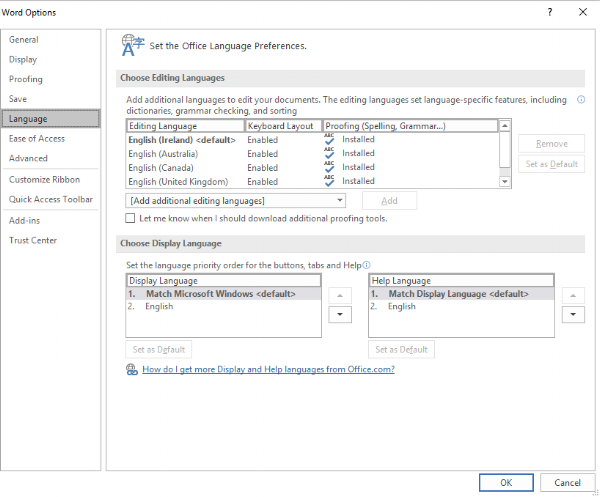This screenshot has width=600, height=497.
Task: Click the 'Installed' proofing status for English (Australia)
Action: click(358, 153)
